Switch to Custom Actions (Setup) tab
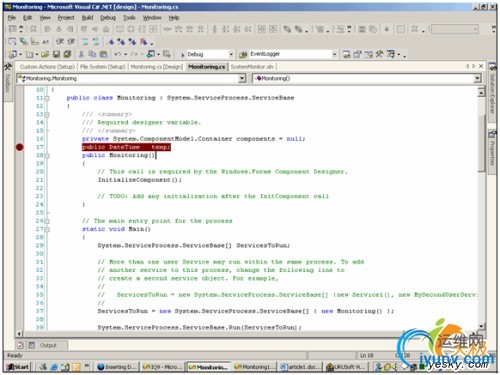Screen dimensions: 500x375 point(47,67)
